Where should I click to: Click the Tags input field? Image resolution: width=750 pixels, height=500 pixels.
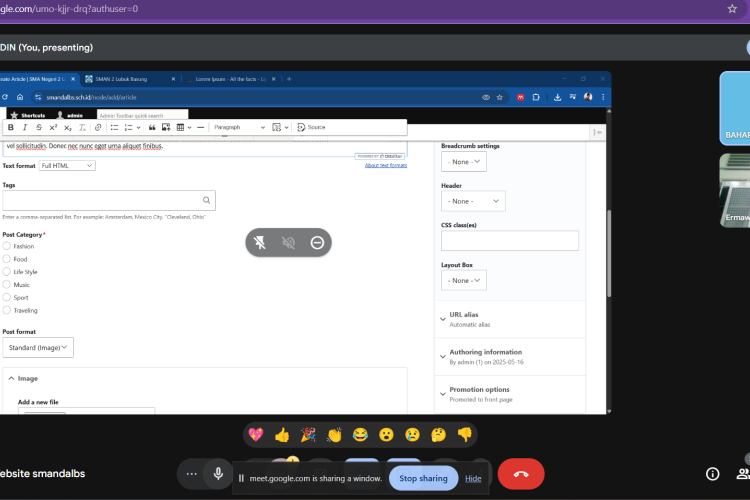click(108, 200)
